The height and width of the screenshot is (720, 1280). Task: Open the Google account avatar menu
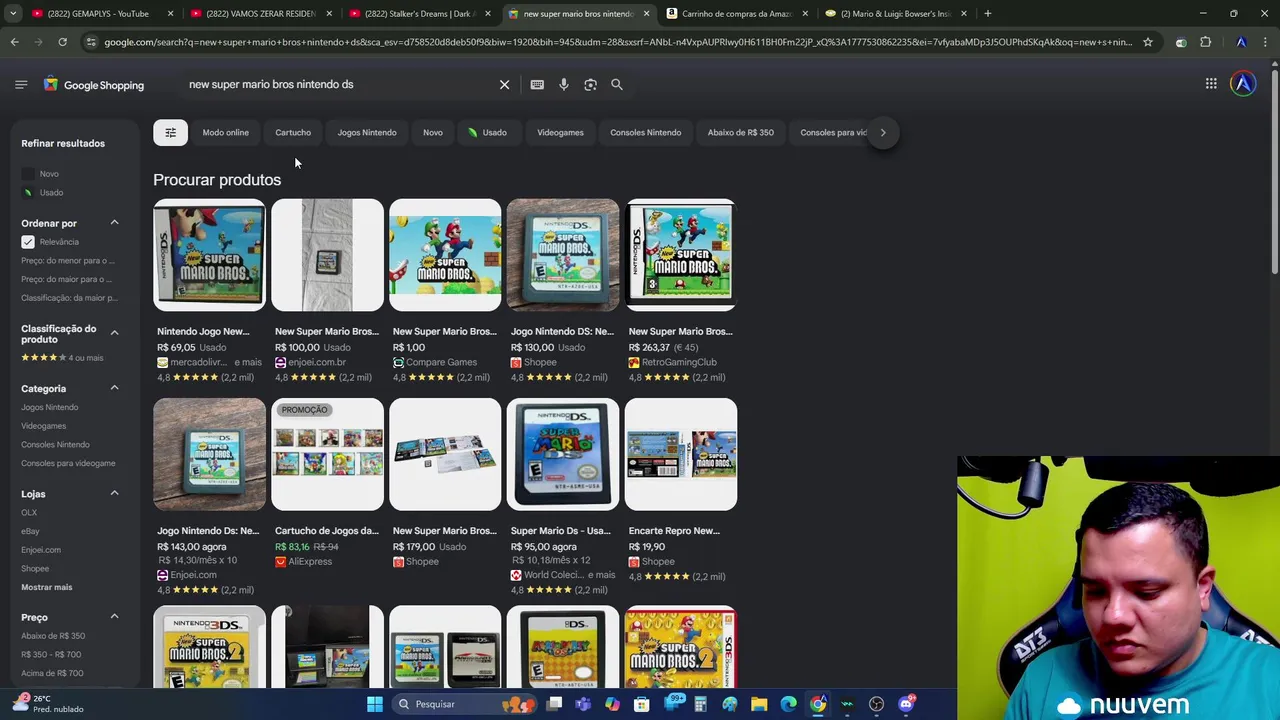point(1243,84)
